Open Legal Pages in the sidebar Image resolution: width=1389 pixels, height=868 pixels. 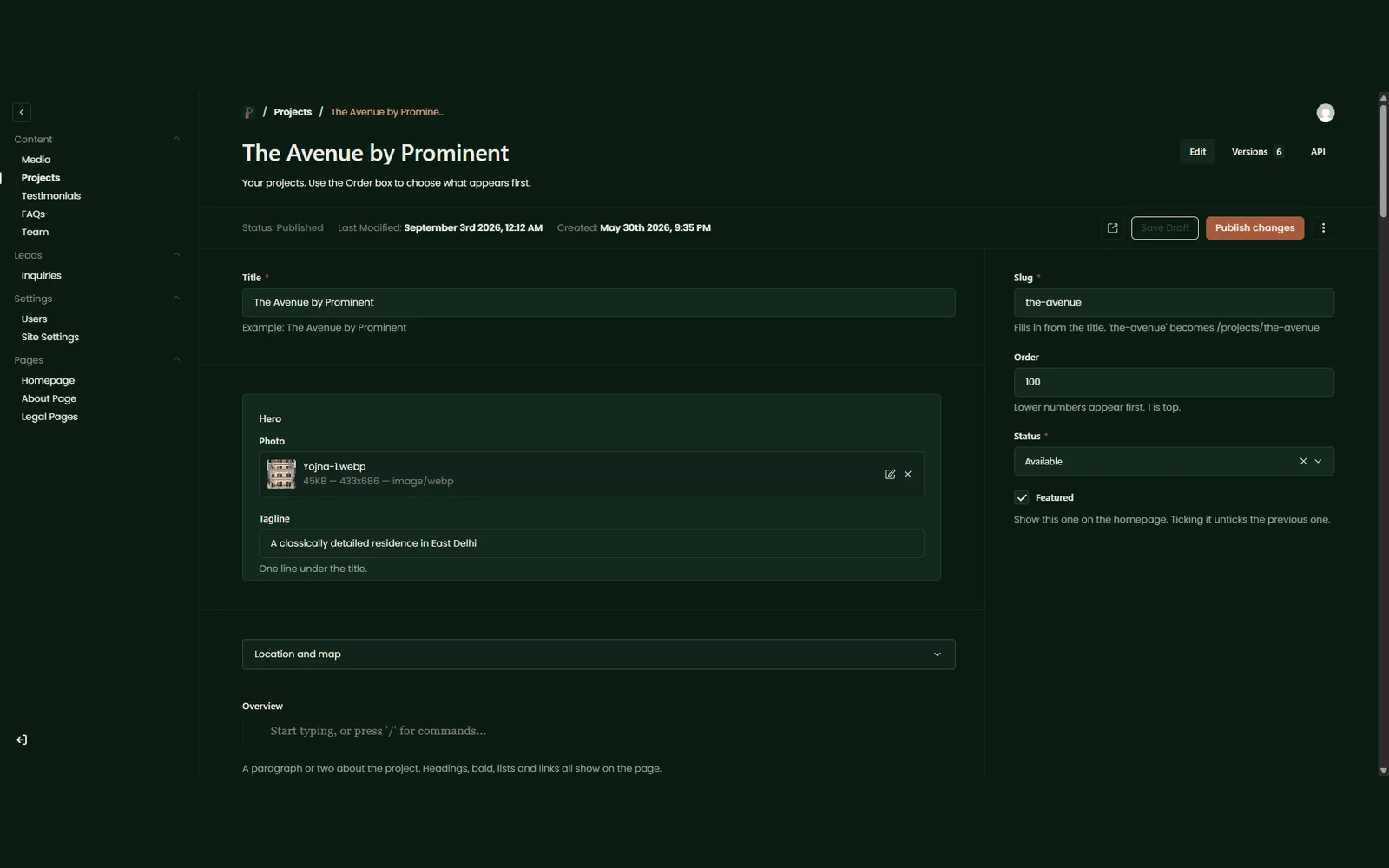point(49,418)
